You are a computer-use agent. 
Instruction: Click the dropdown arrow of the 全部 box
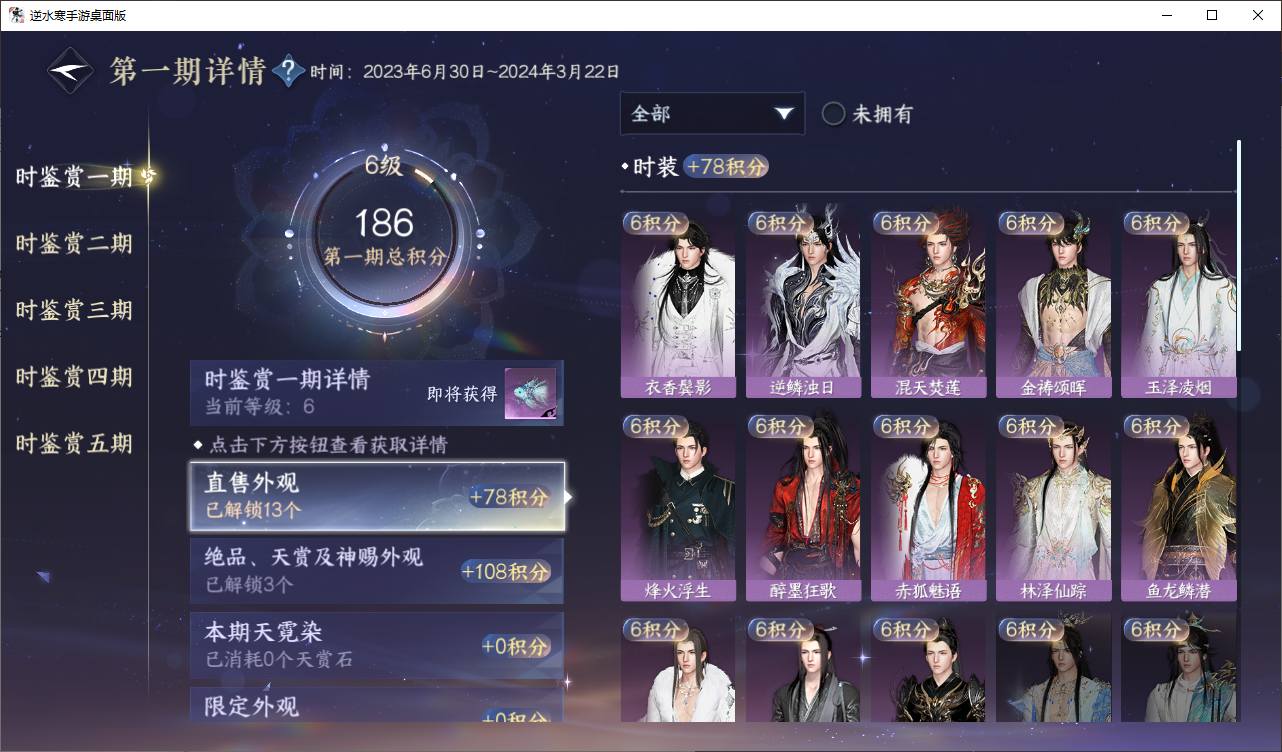(784, 114)
